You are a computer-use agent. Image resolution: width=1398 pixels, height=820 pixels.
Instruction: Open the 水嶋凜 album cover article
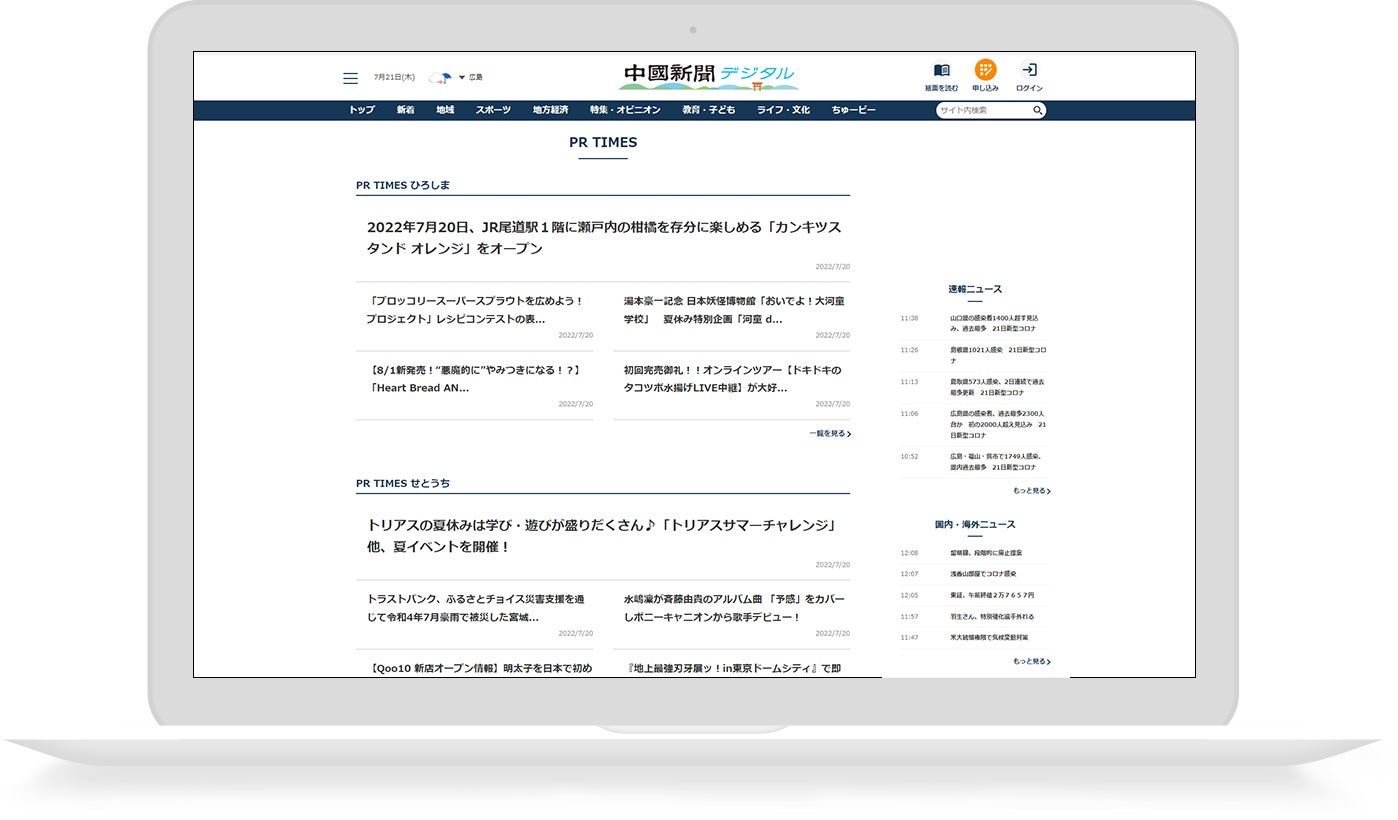point(734,608)
